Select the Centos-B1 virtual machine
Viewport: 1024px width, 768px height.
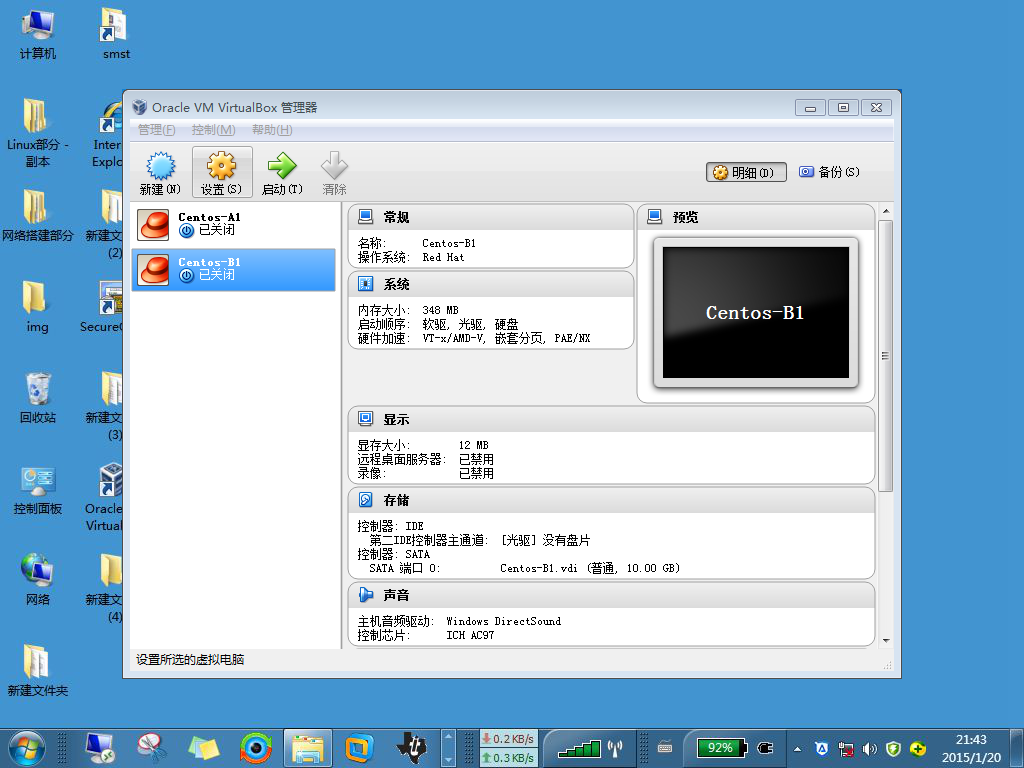(x=233, y=269)
